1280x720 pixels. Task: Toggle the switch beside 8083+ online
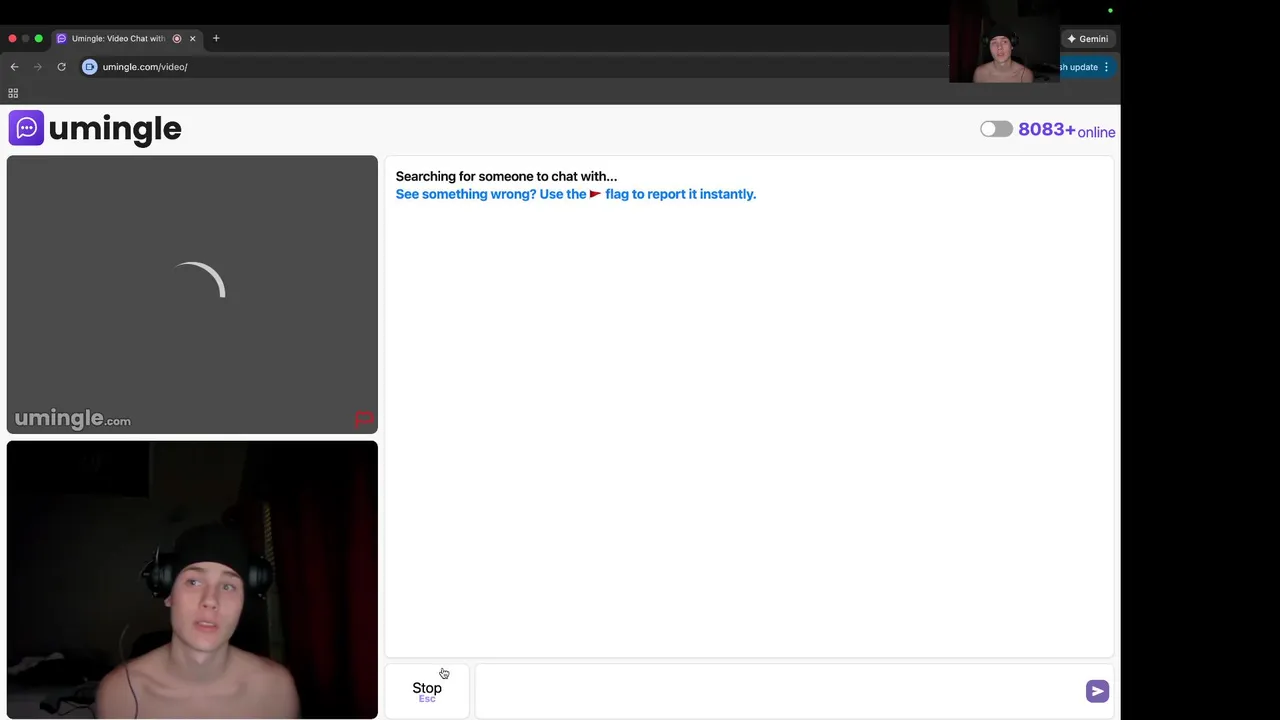[x=996, y=129]
